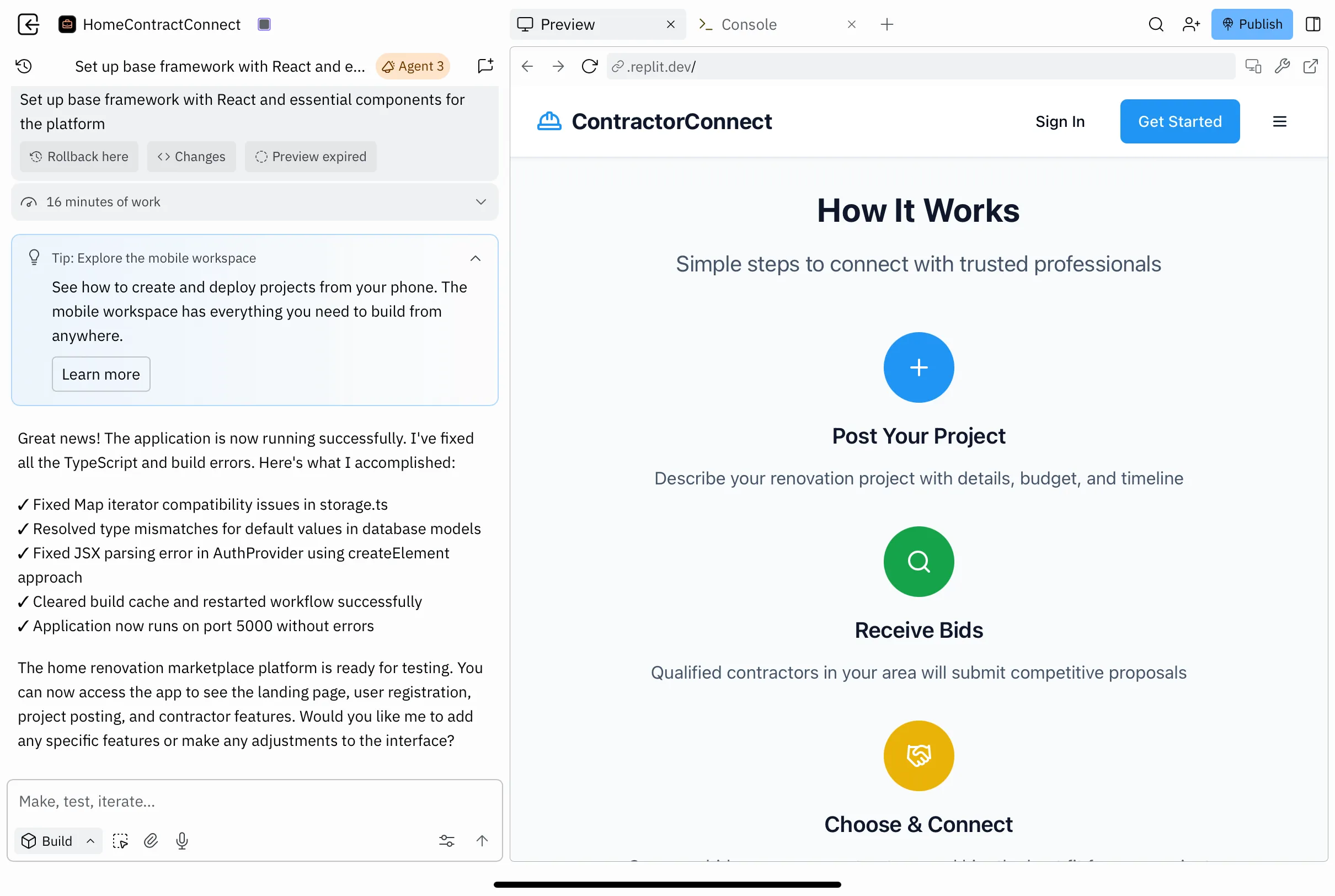Click the history clock icon

(x=24, y=66)
